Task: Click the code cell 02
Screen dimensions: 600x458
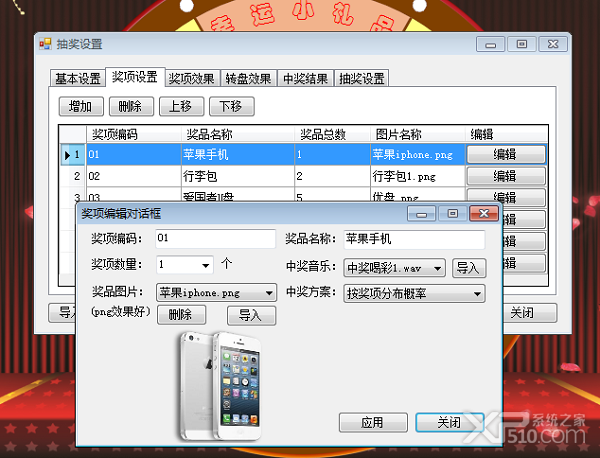Action: 134,176
